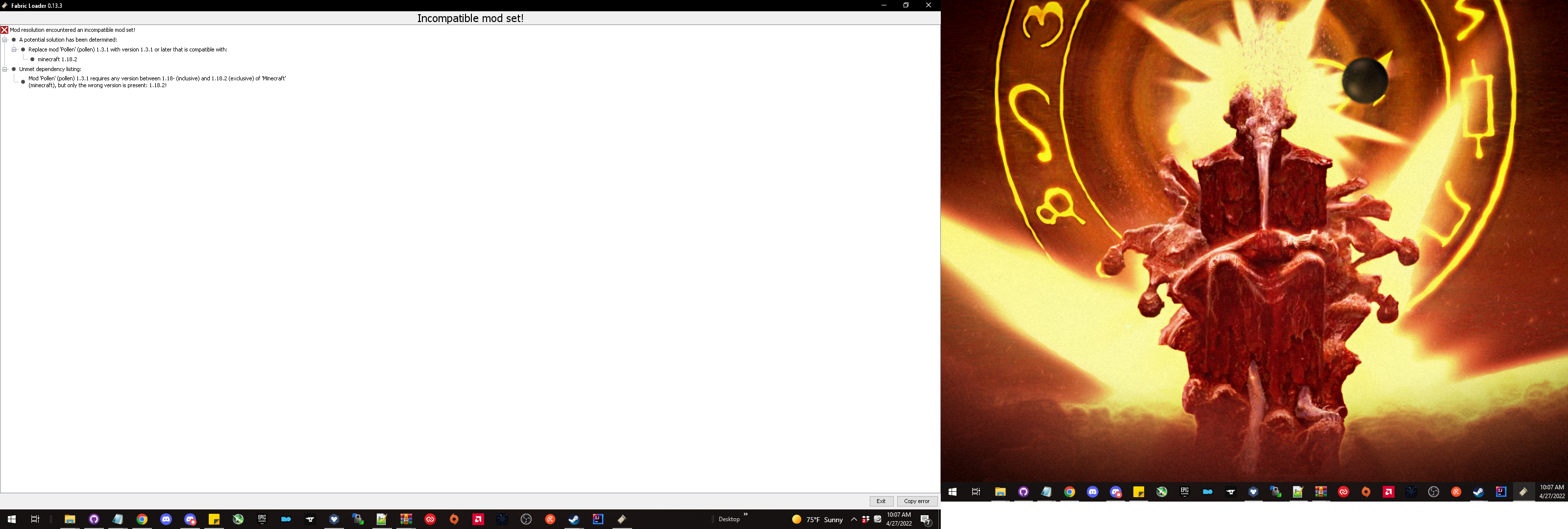Open Epic Games Launcher under Fabric window
Viewport: 1568px width, 529px height.
tap(262, 519)
